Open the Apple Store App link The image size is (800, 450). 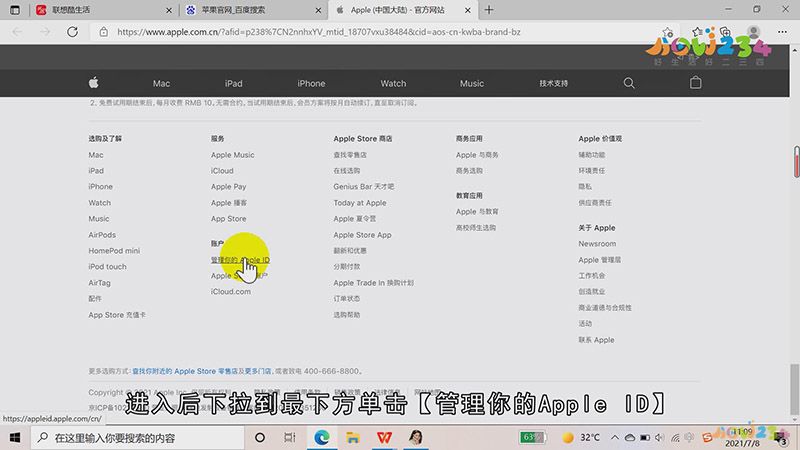tap(362, 235)
